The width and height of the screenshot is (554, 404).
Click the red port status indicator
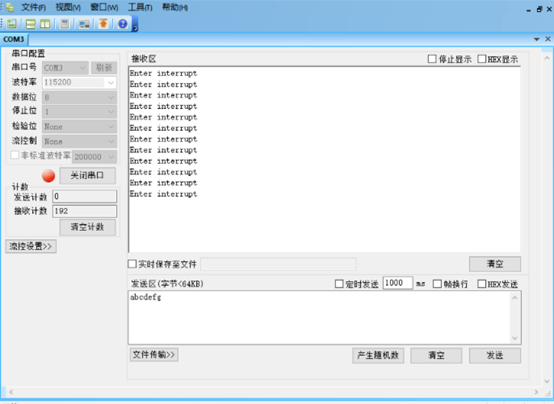tap(48, 176)
